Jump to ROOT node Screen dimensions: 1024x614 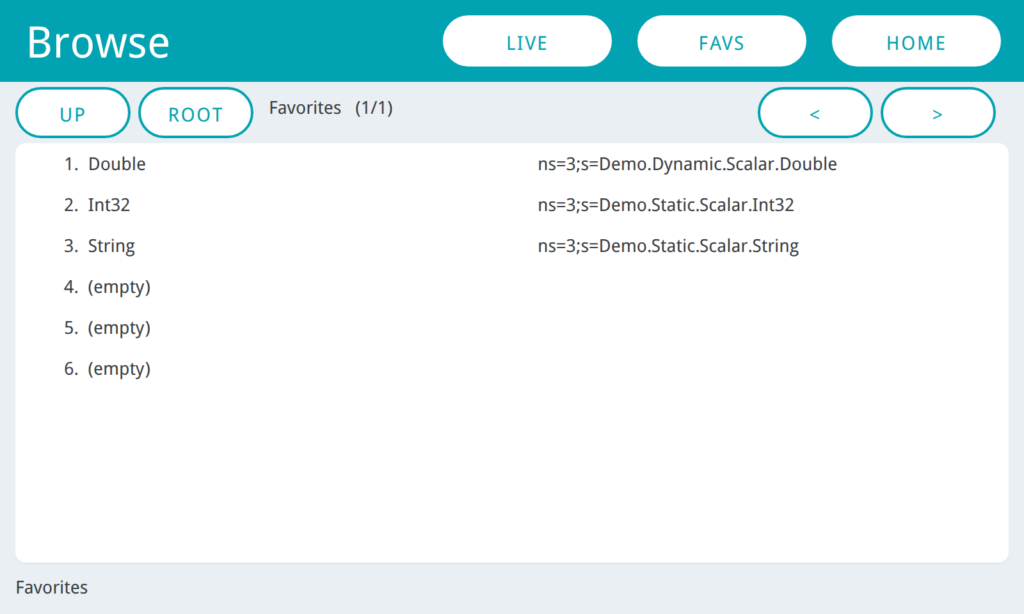[196, 113]
